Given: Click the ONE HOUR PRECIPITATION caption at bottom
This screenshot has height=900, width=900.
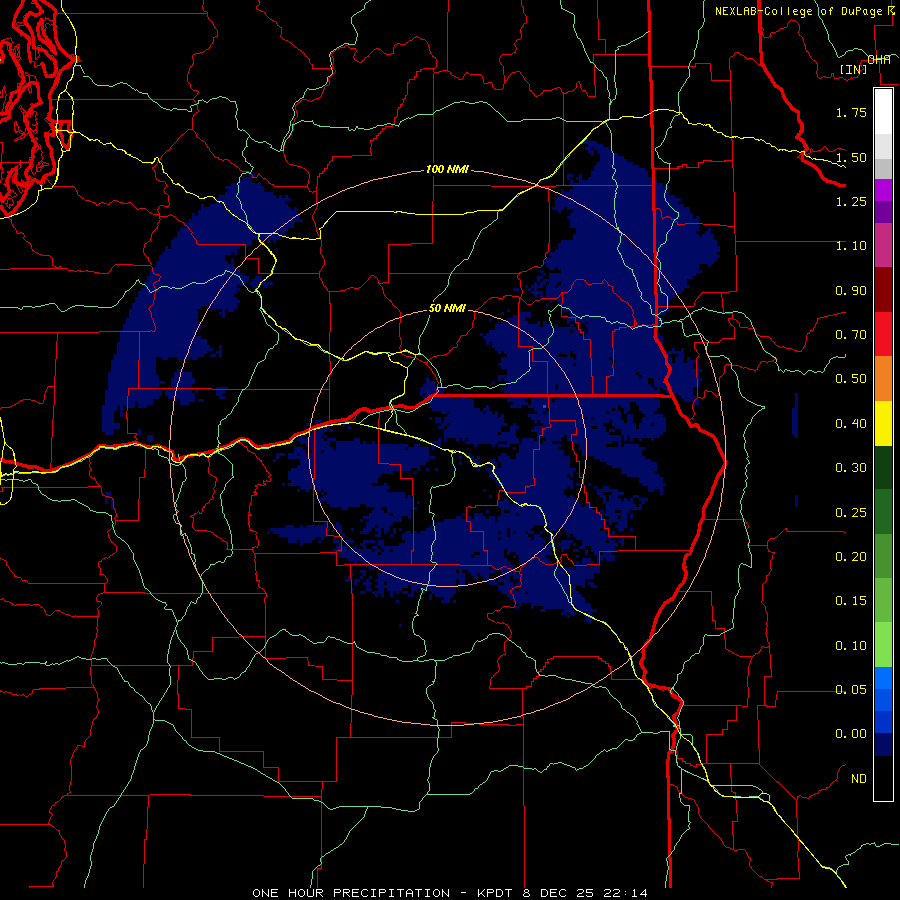Looking at the screenshot, I should pyautogui.click(x=449, y=893).
